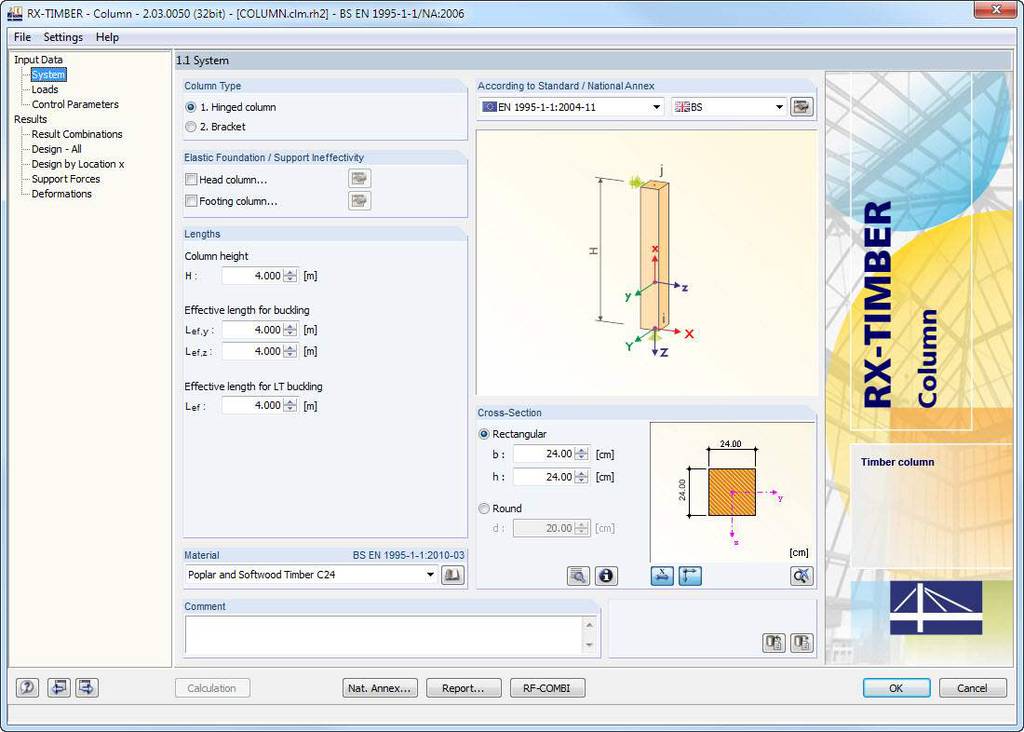Open Deformations results
Image resolution: width=1024 pixels, height=732 pixels.
click(x=61, y=194)
